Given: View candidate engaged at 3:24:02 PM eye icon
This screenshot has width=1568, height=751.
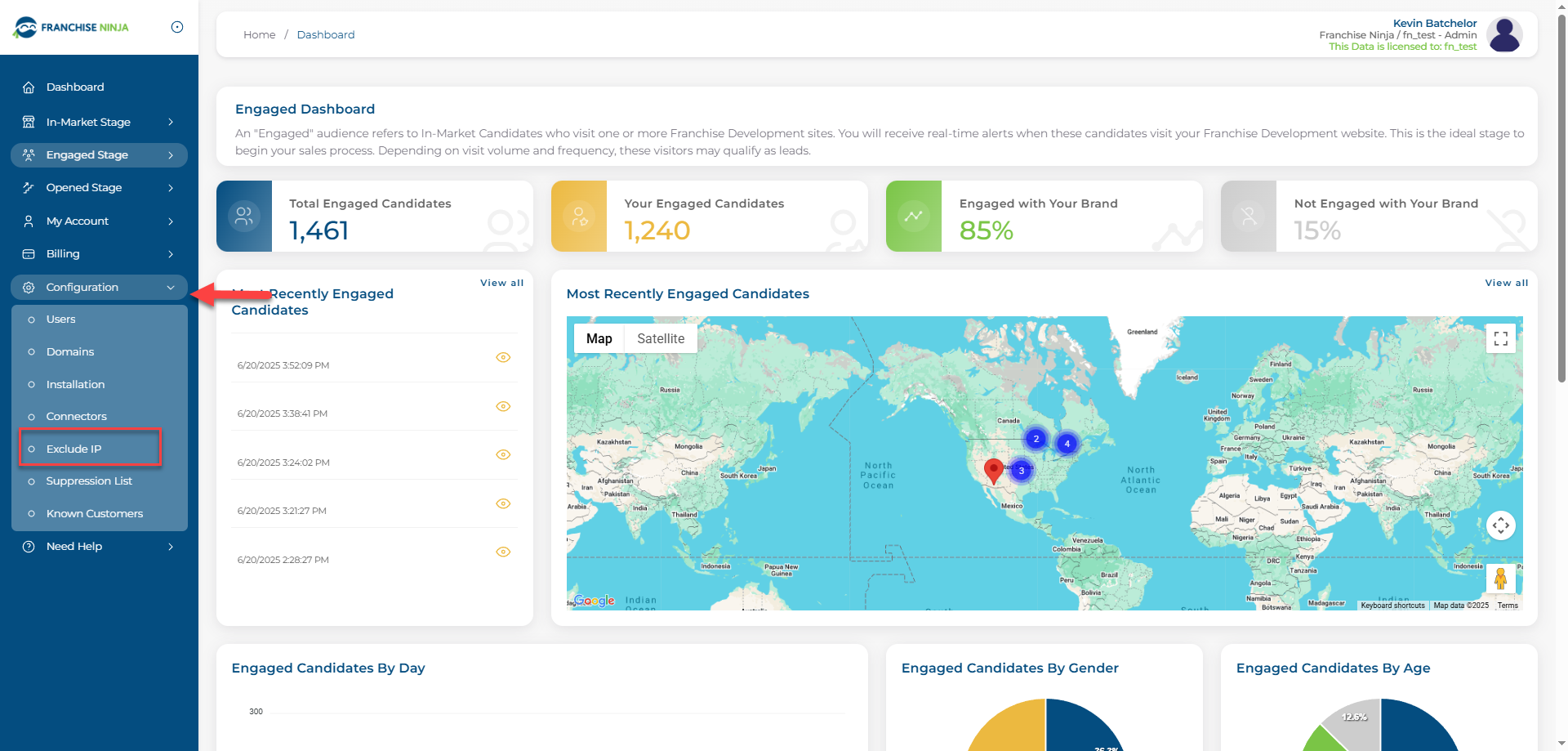Looking at the screenshot, I should [x=503, y=454].
